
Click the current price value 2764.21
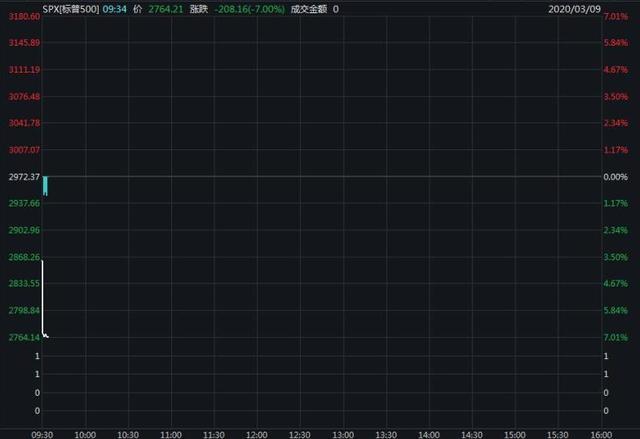(166, 9)
